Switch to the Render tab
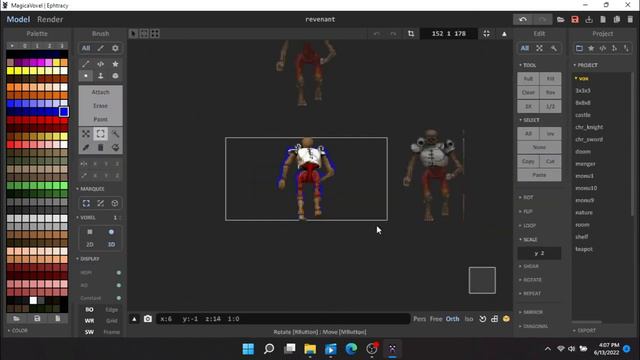This screenshot has width=640, height=360. [50, 19]
